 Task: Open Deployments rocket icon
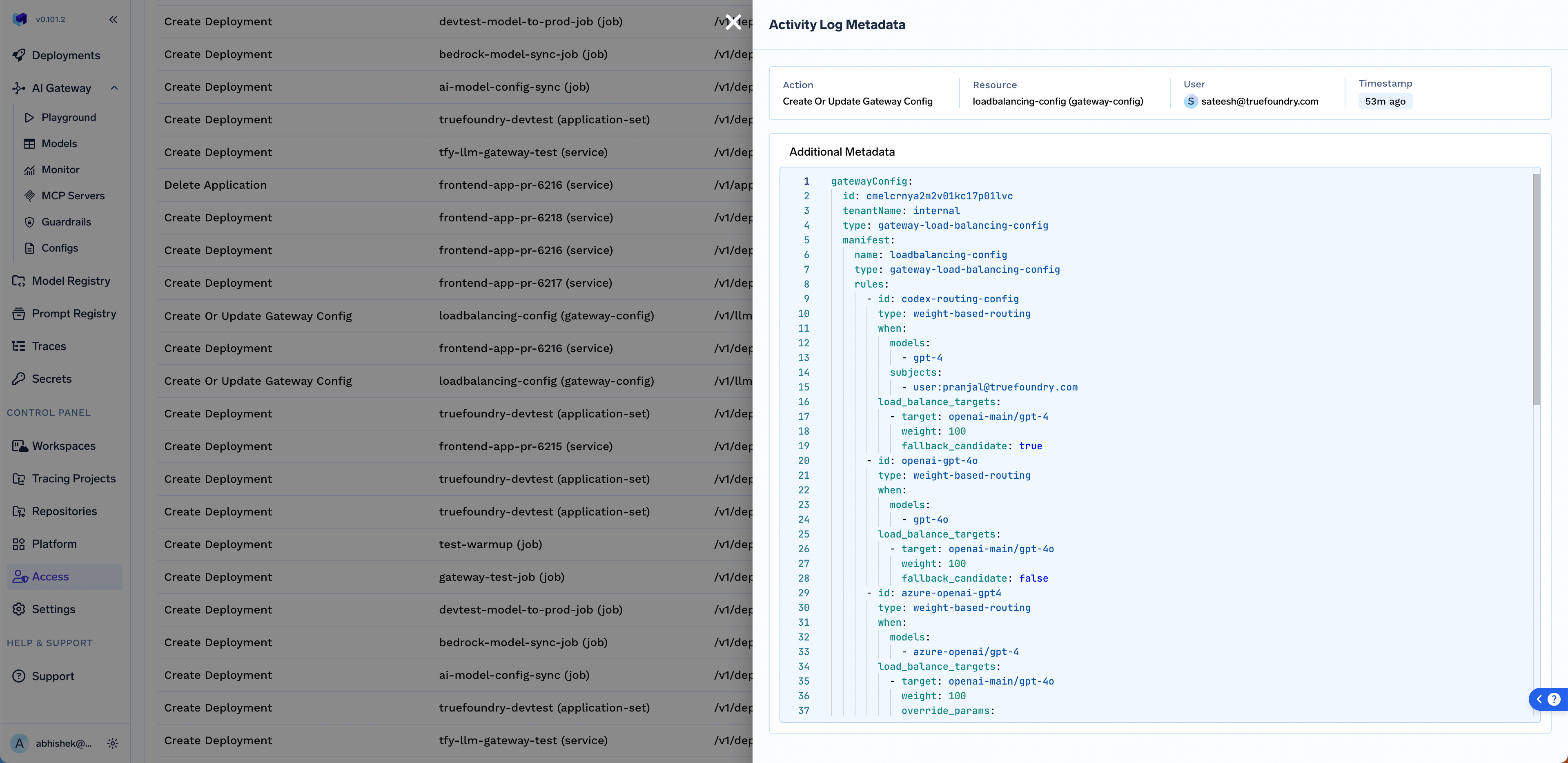(x=19, y=55)
